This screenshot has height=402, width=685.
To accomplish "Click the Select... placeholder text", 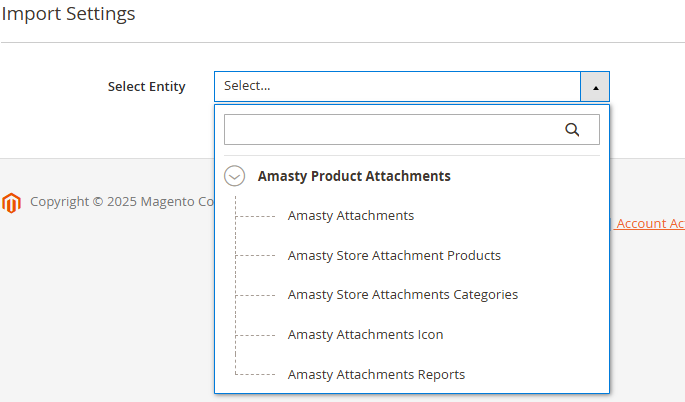I will point(247,86).
